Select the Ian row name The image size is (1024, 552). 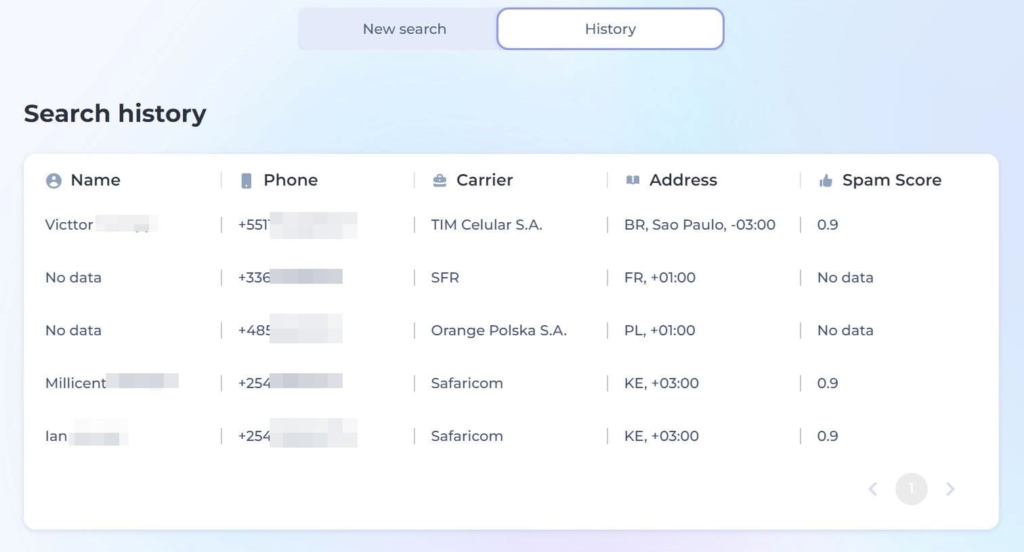point(86,436)
